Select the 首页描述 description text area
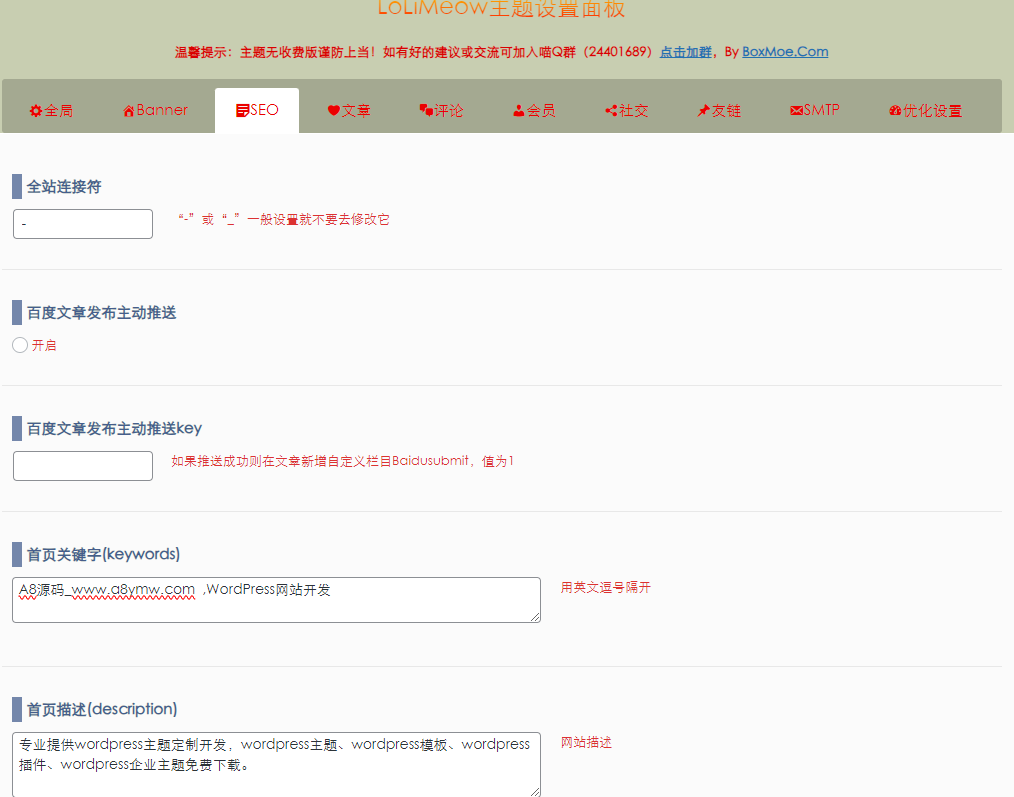 [x=276, y=764]
